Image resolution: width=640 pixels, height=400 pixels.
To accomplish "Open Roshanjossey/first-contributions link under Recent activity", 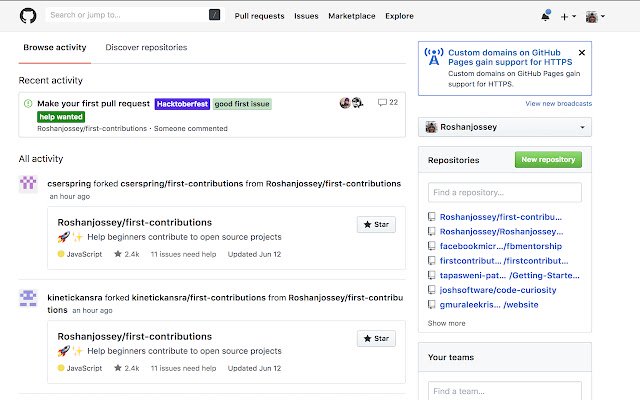I will tap(92, 129).
